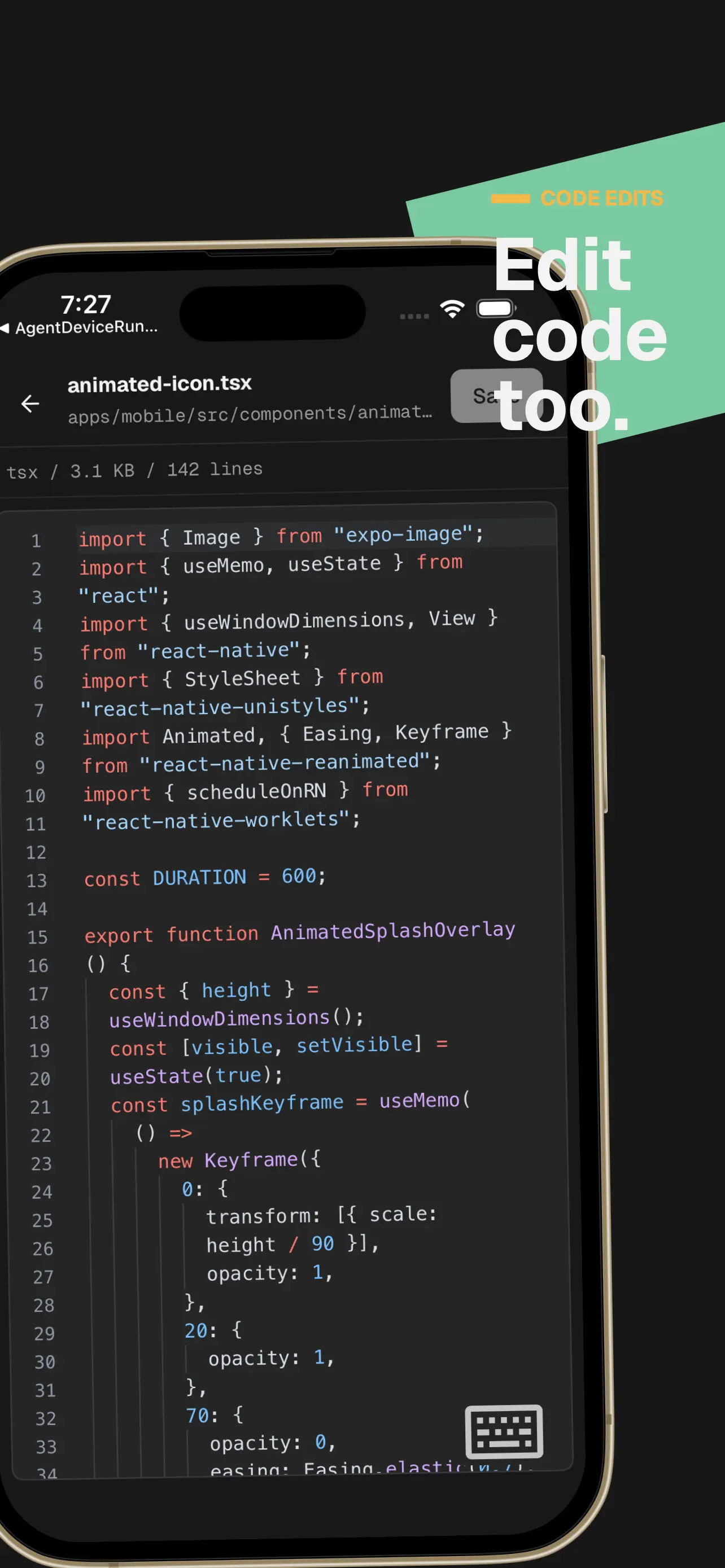The image size is (725, 1568).
Task: Tap the const { height } = line
Action: tap(213, 991)
